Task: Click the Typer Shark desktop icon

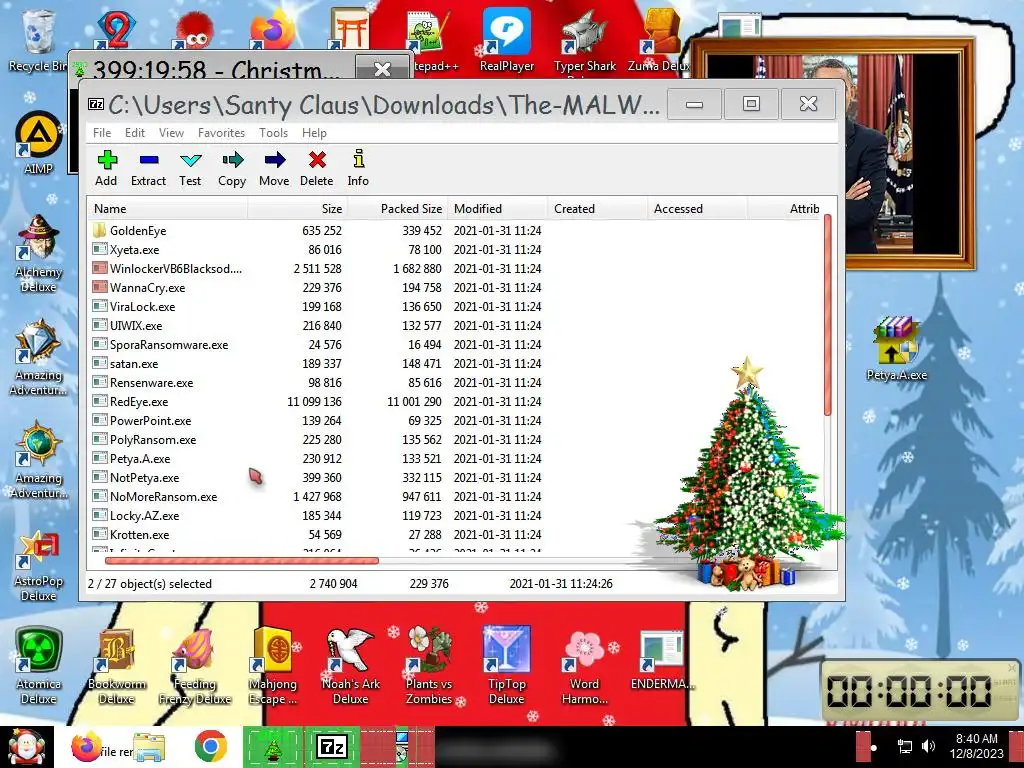Action: point(584,42)
